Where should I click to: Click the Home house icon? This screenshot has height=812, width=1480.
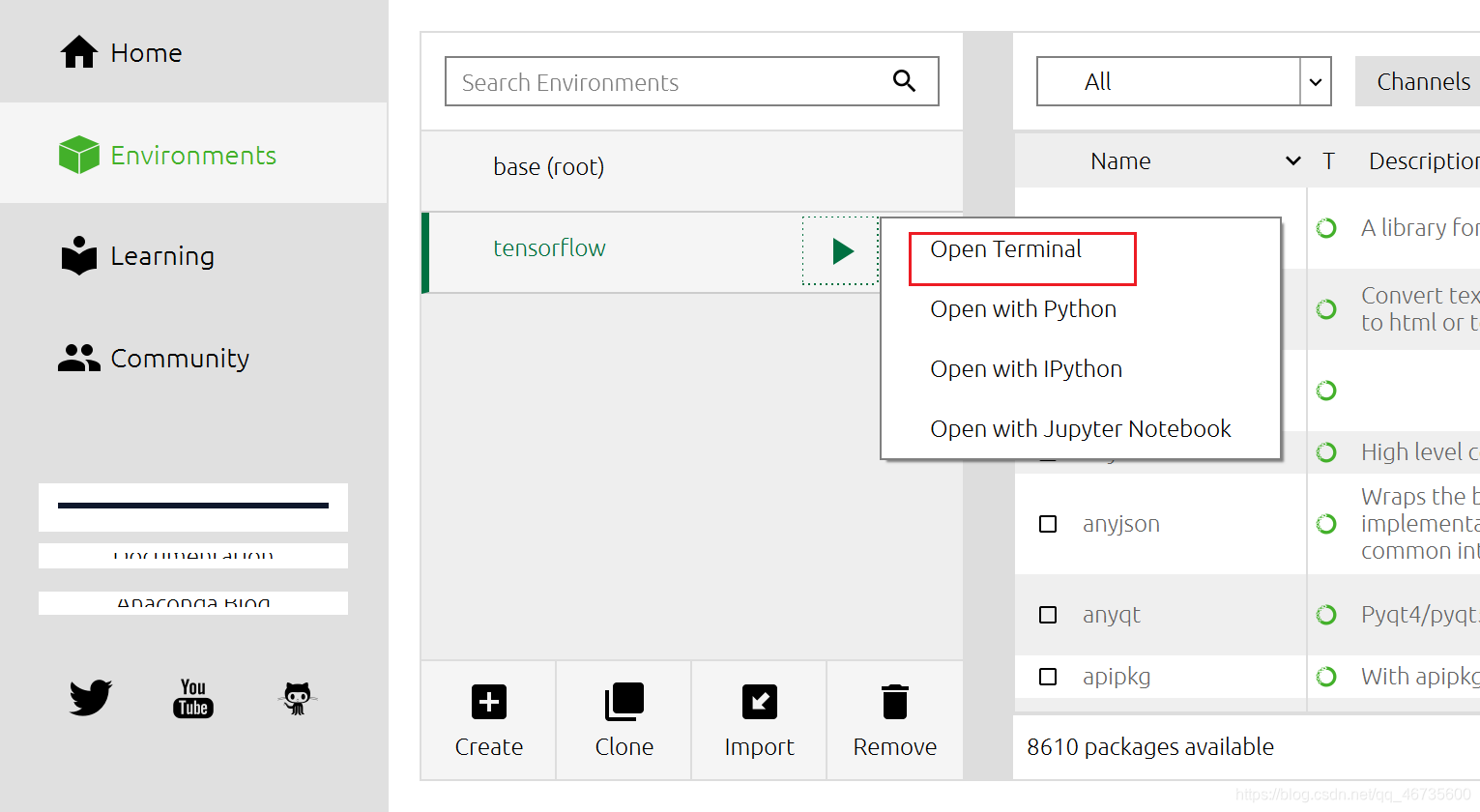pos(79,52)
